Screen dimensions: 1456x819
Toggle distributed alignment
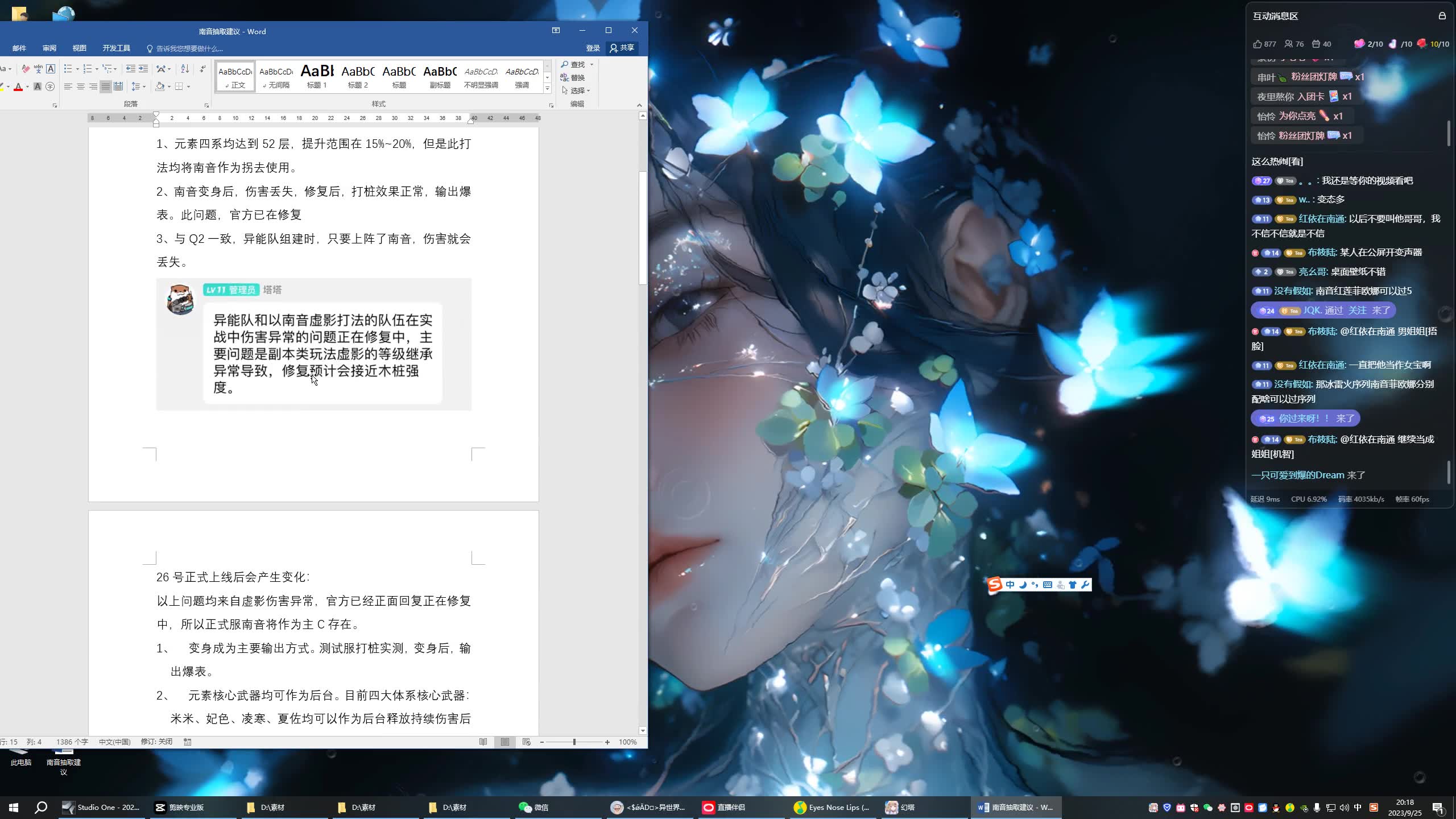tap(118, 86)
